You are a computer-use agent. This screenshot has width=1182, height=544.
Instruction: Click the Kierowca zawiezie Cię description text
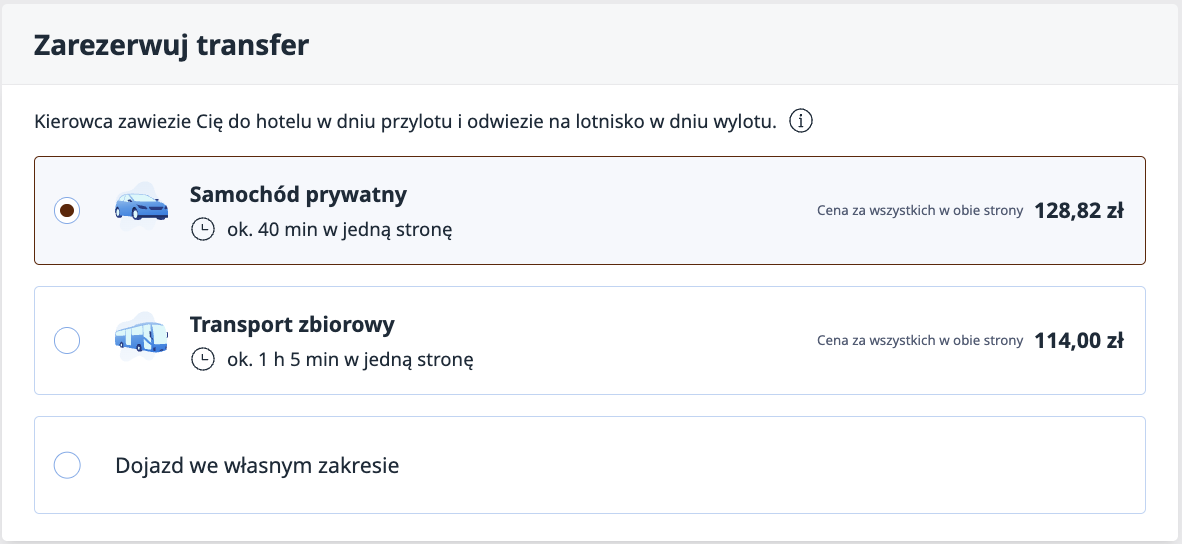pos(405,121)
